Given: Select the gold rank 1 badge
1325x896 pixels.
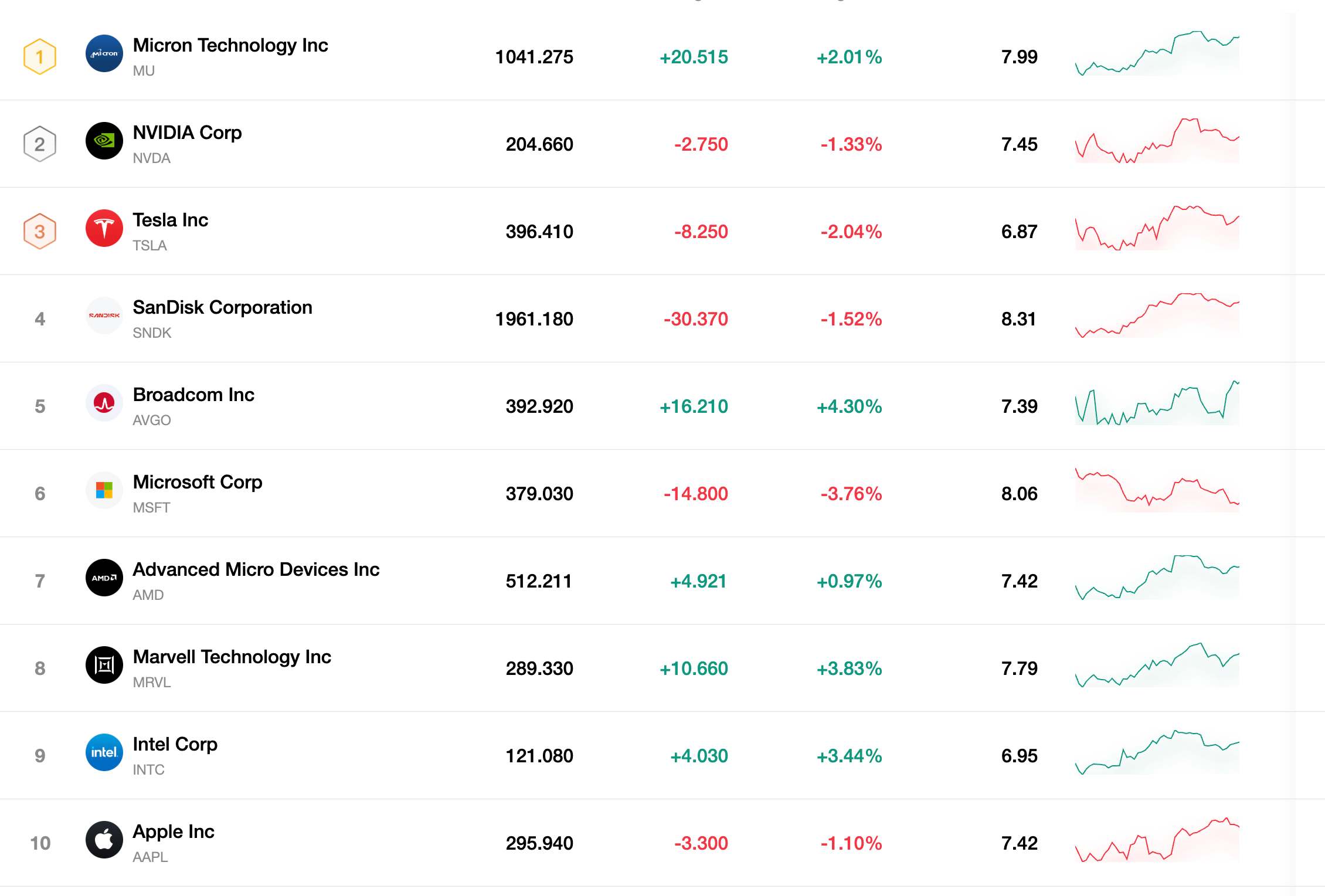Looking at the screenshot, I should pos(40,56).
